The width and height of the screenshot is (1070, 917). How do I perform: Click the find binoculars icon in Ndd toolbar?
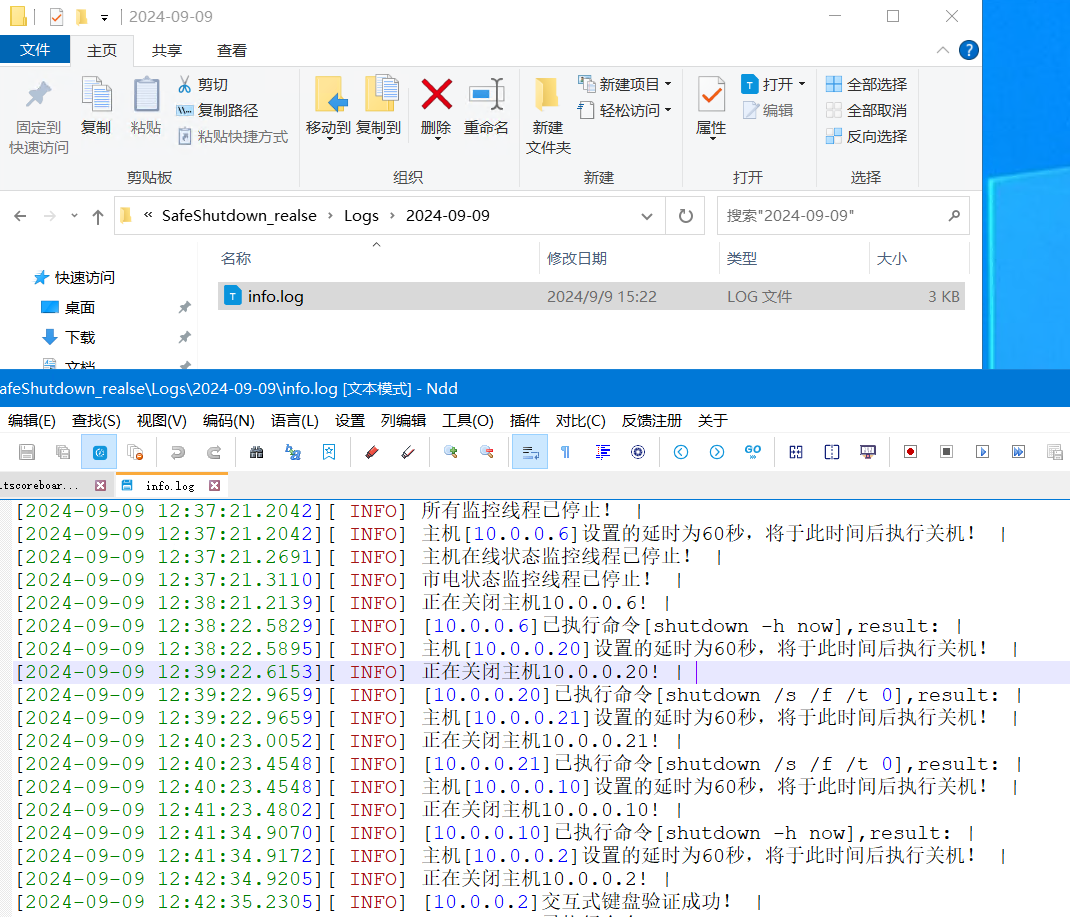(x=257, y=452)
